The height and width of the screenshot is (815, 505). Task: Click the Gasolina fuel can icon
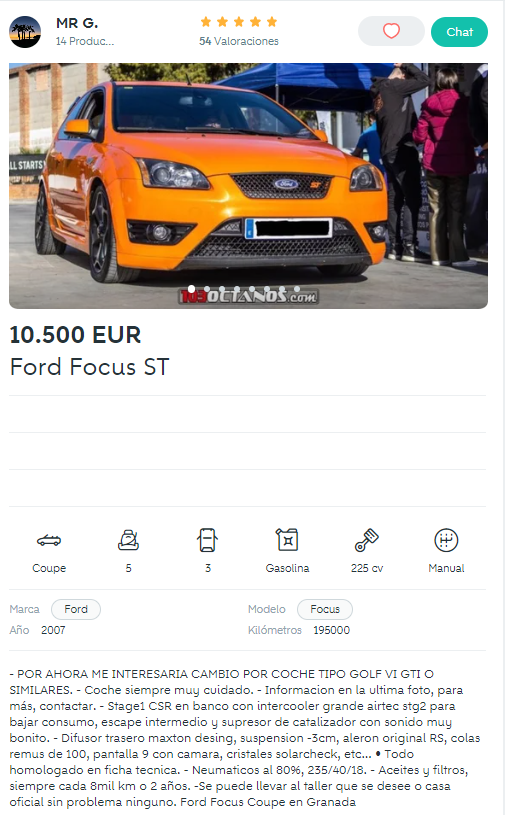(x=287, y=540)
